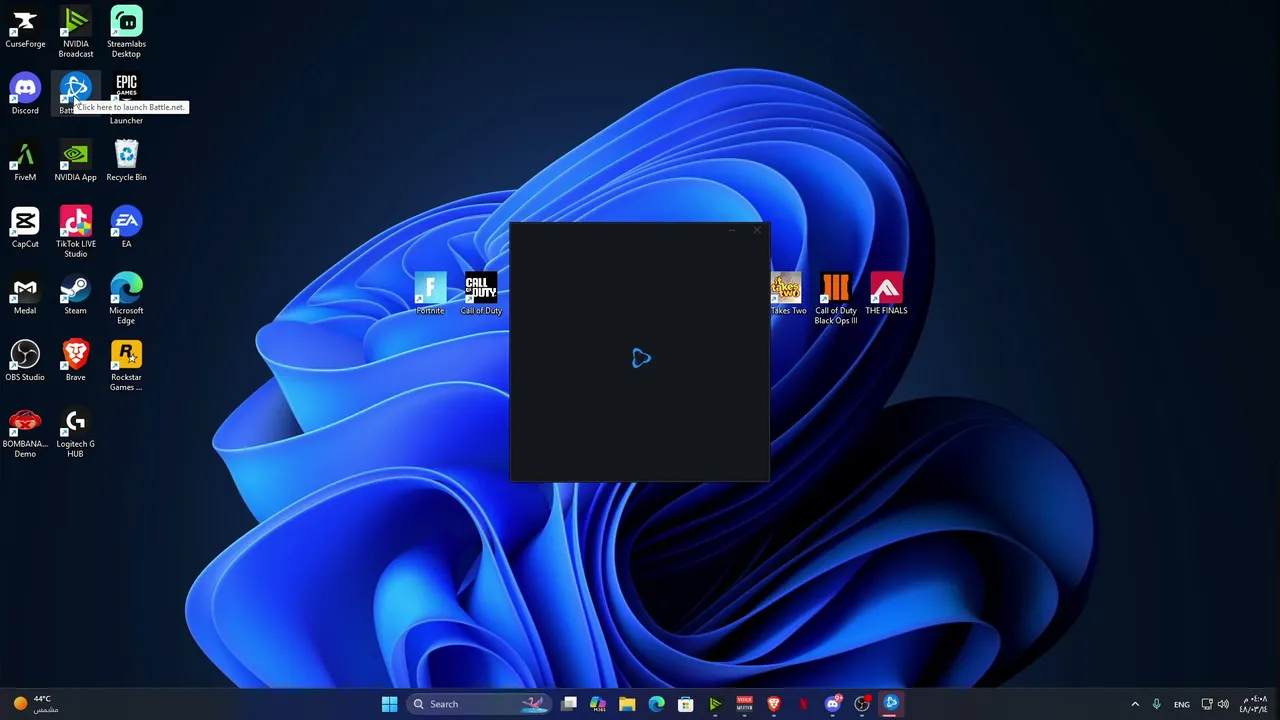Open Microsoft Store from the taskbar
Screen dimensions: 1280x720
(686, 704)
